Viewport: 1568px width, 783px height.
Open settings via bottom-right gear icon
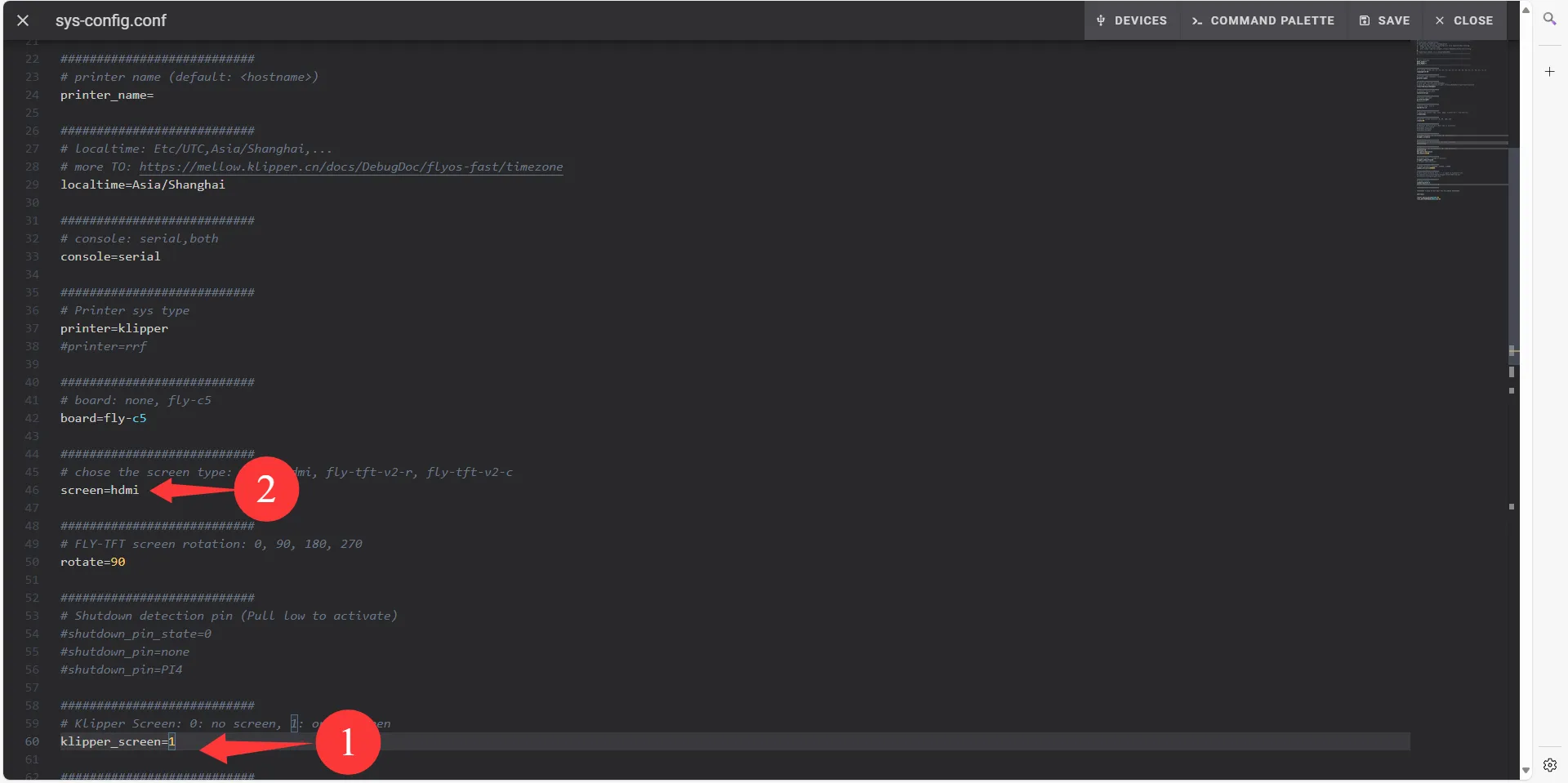pyautogui.click(x=1549, y=765)
